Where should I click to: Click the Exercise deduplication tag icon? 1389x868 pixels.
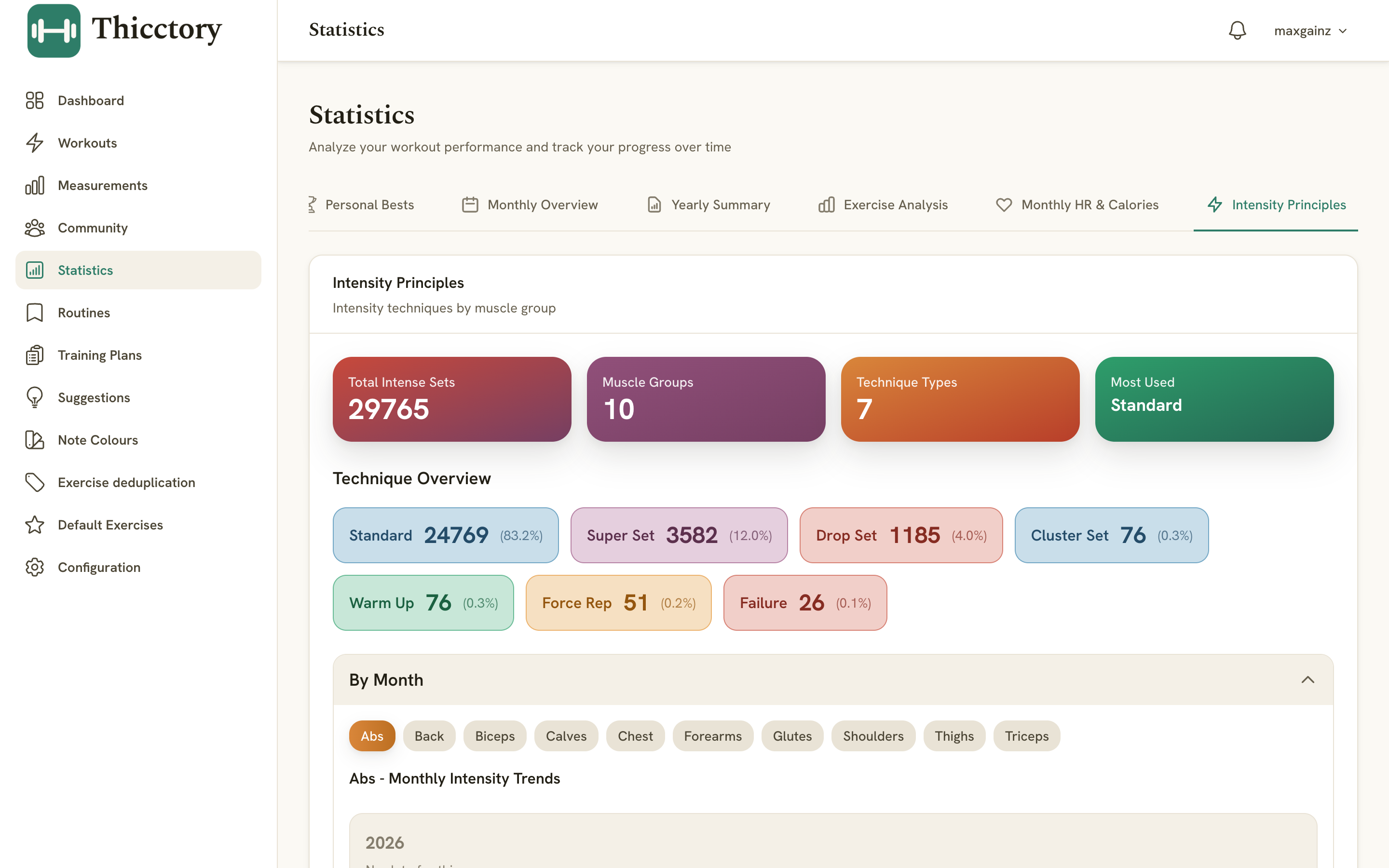(34, 483)
